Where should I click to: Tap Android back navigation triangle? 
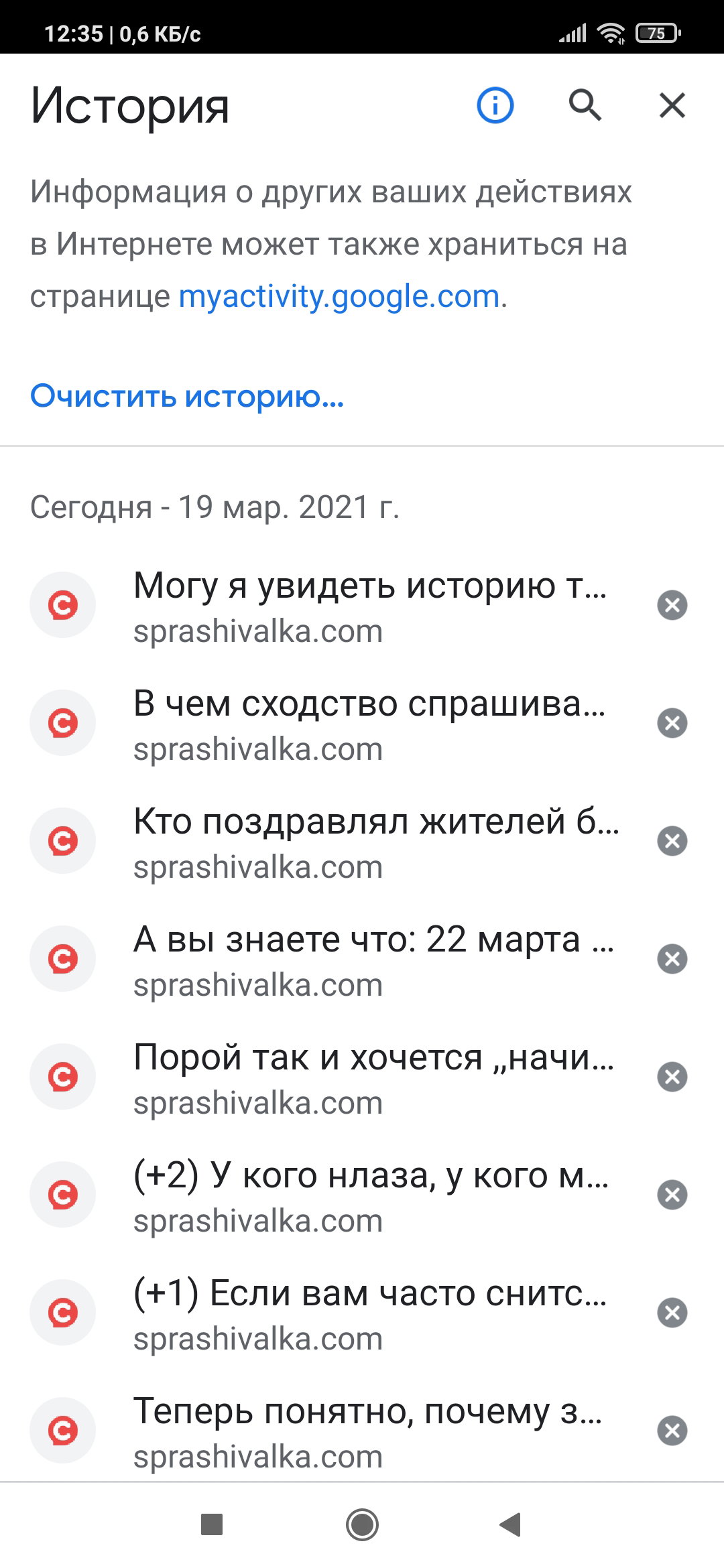click(x=511, y=1524)
